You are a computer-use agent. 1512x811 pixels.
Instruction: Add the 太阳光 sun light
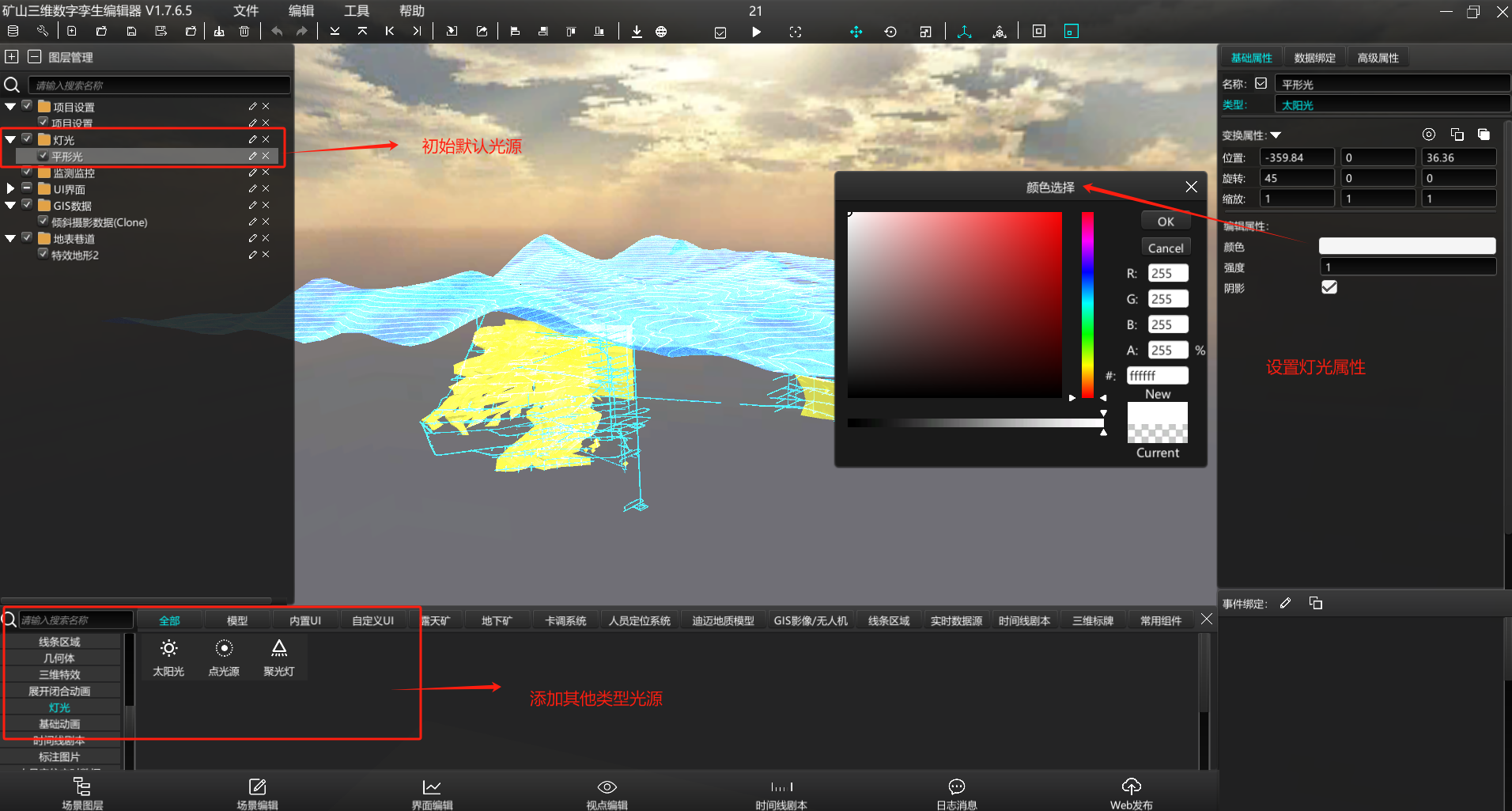click(x=168, y=658)
